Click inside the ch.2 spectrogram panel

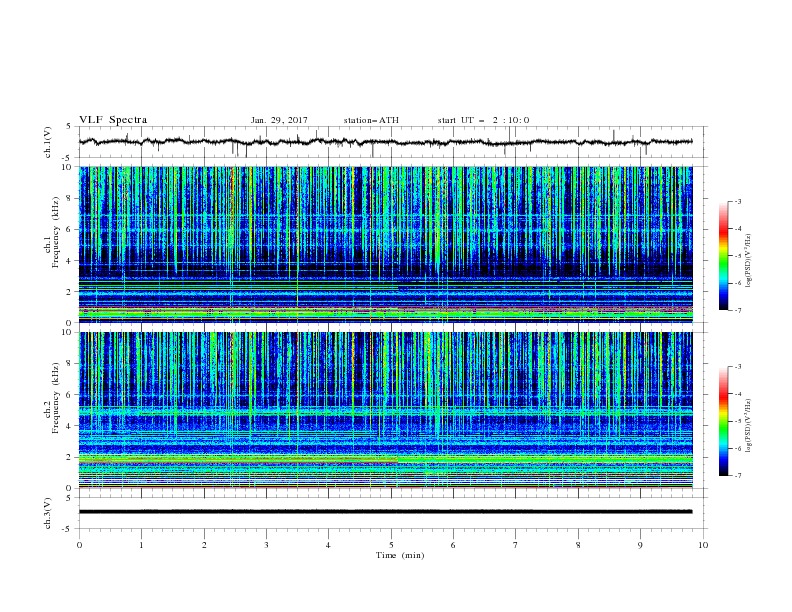pos(385,410)
